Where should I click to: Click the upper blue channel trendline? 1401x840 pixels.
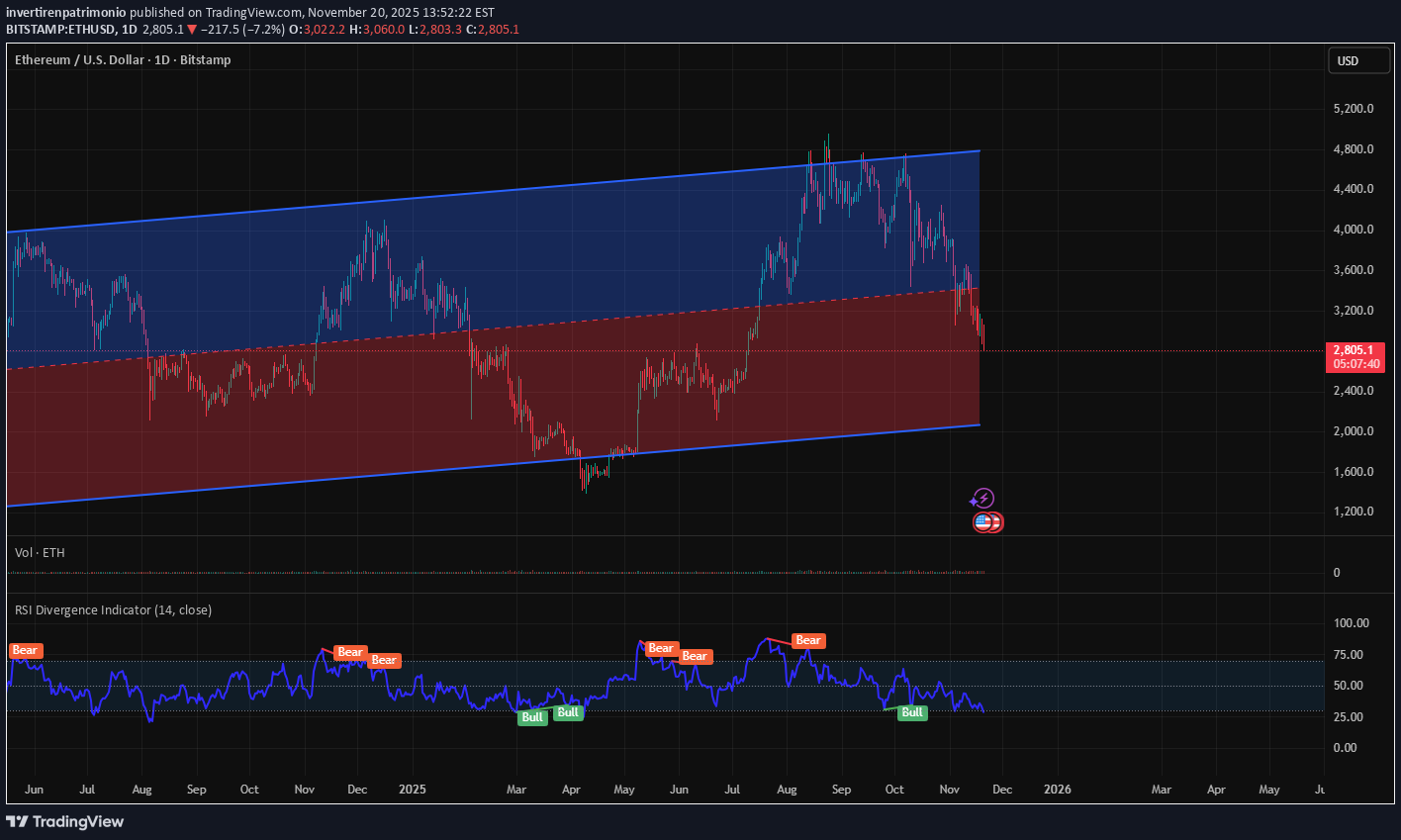495,192
